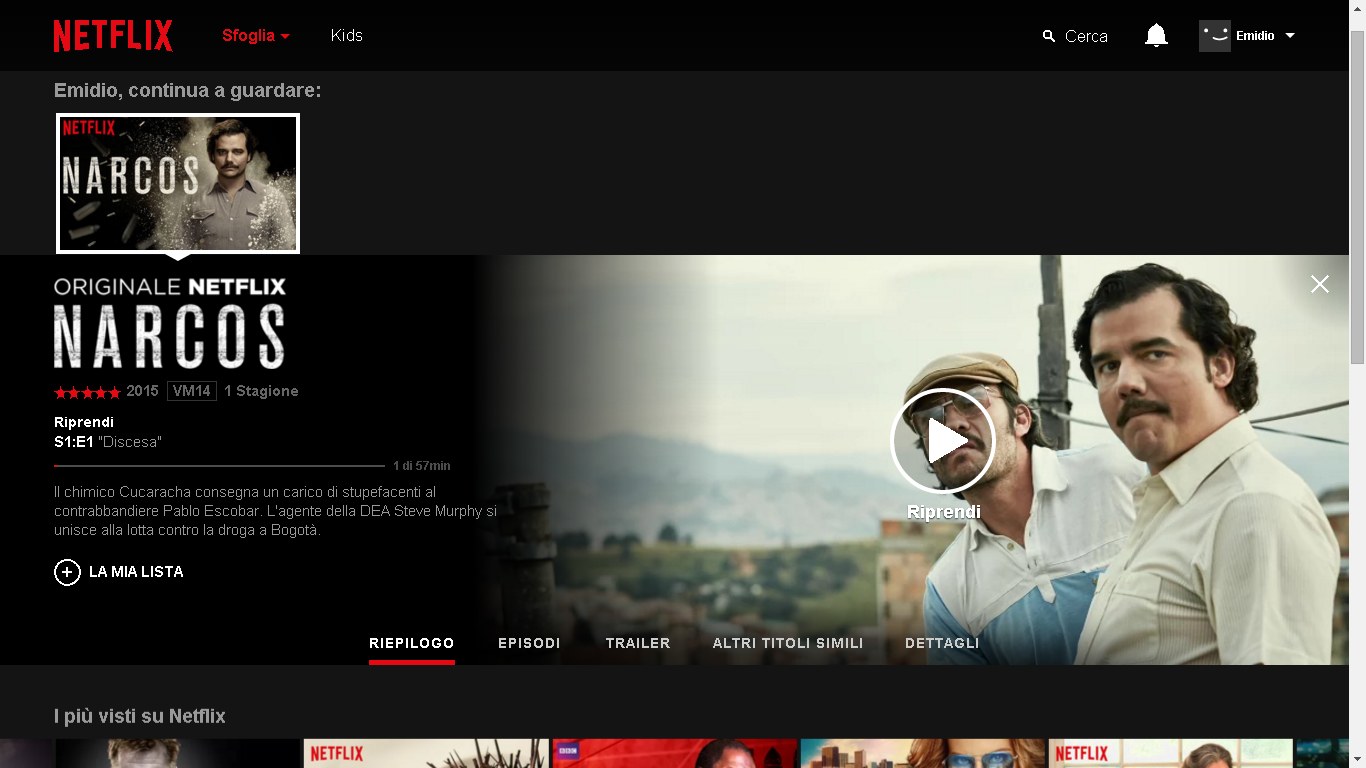This screenshot has height=768, width=1366.
Task: Click the large play button on Narcos
Action: click(943, 441)
